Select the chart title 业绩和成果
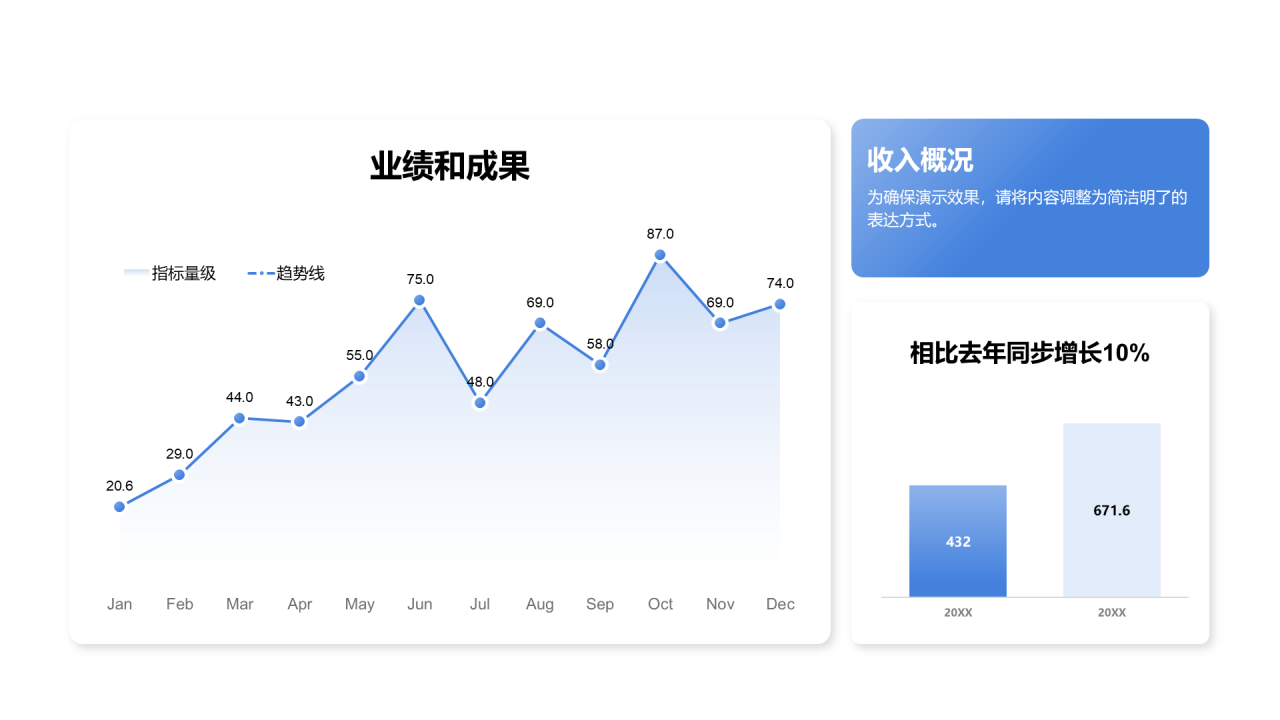This screenshot has width=1280, height=720. (450, 166)
